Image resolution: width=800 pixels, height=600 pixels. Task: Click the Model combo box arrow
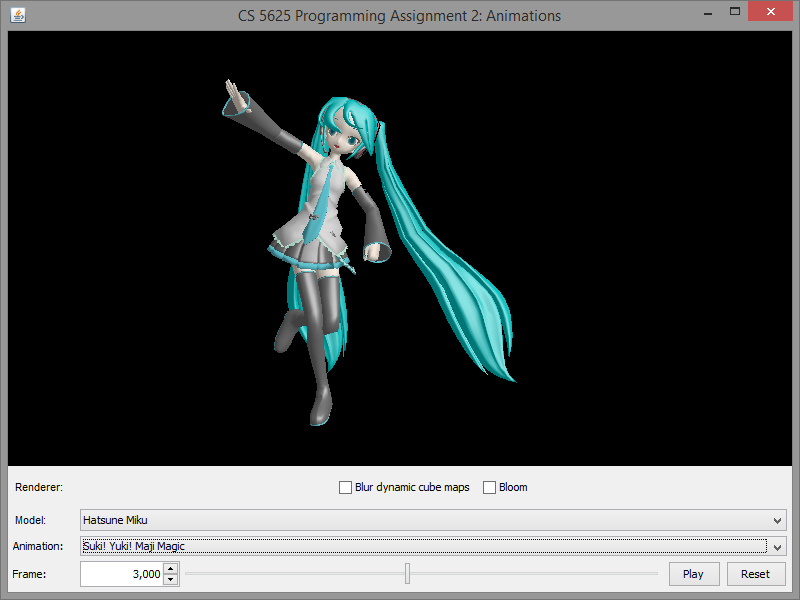point(778,520)
